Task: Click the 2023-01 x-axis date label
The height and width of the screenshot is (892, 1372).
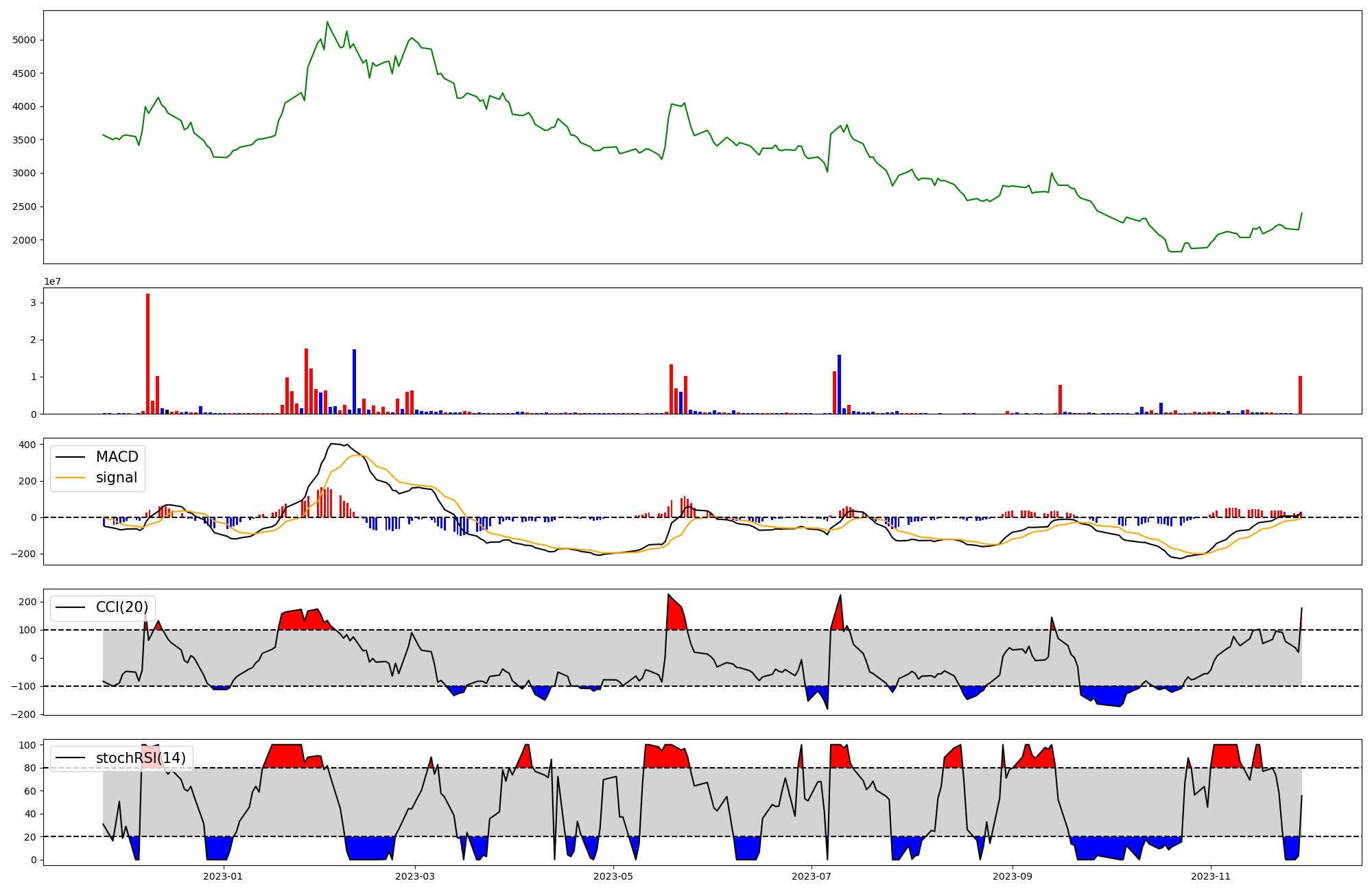Action: click(x=223, y=876)
